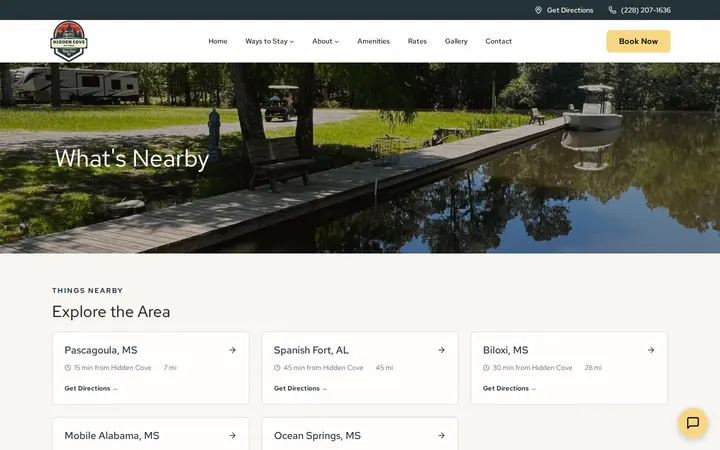Get Directions to Pascagoula, MS
The image size is (720, 450).
91,388
